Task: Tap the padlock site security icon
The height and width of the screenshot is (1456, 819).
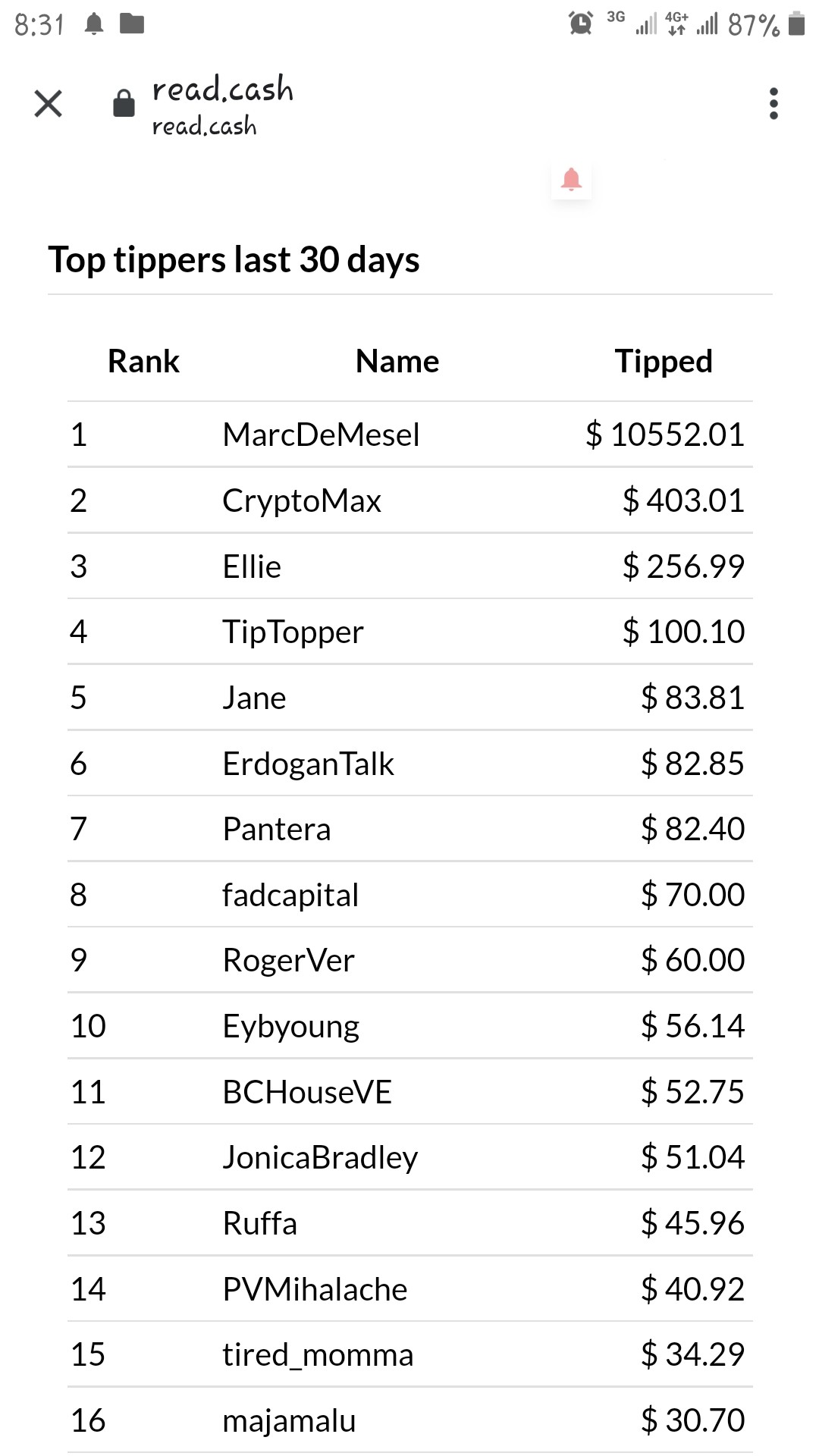Action: [x=124, y=103]
